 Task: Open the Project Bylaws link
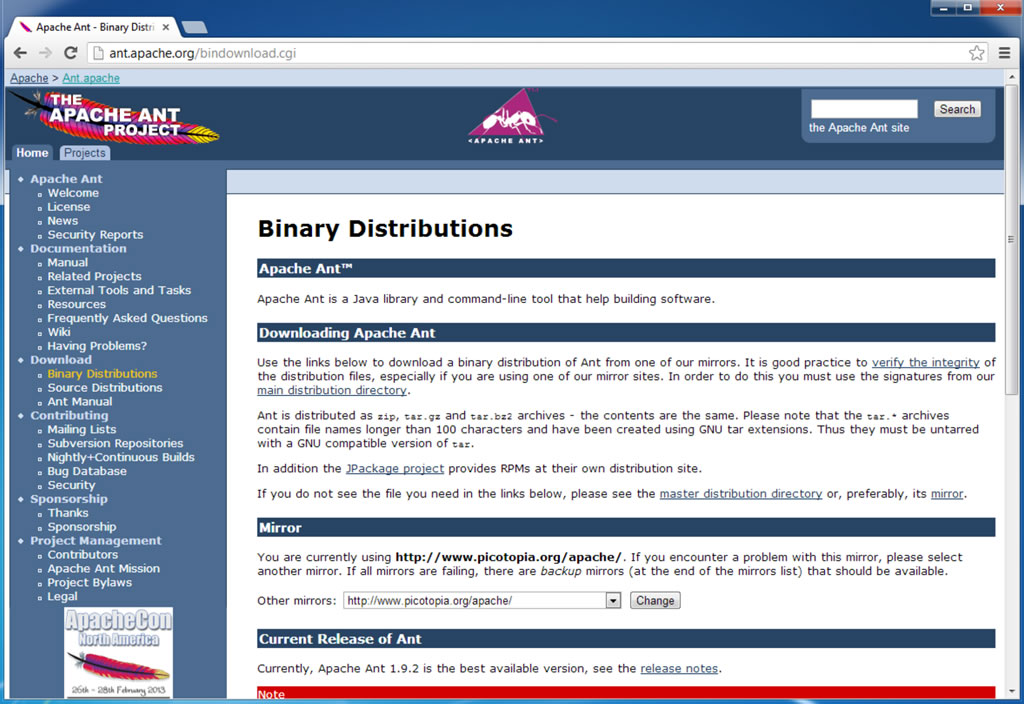coord(89,583)
